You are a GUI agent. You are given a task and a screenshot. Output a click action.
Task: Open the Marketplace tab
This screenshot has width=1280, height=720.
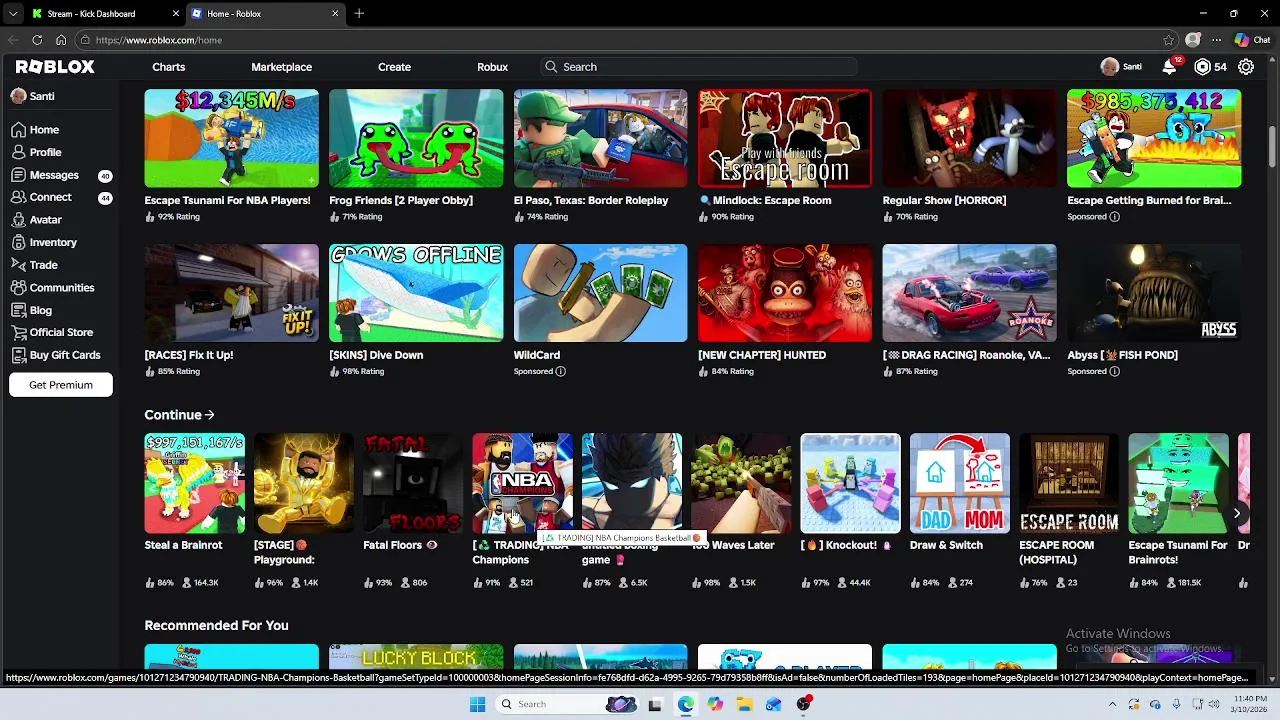(282, 67)
